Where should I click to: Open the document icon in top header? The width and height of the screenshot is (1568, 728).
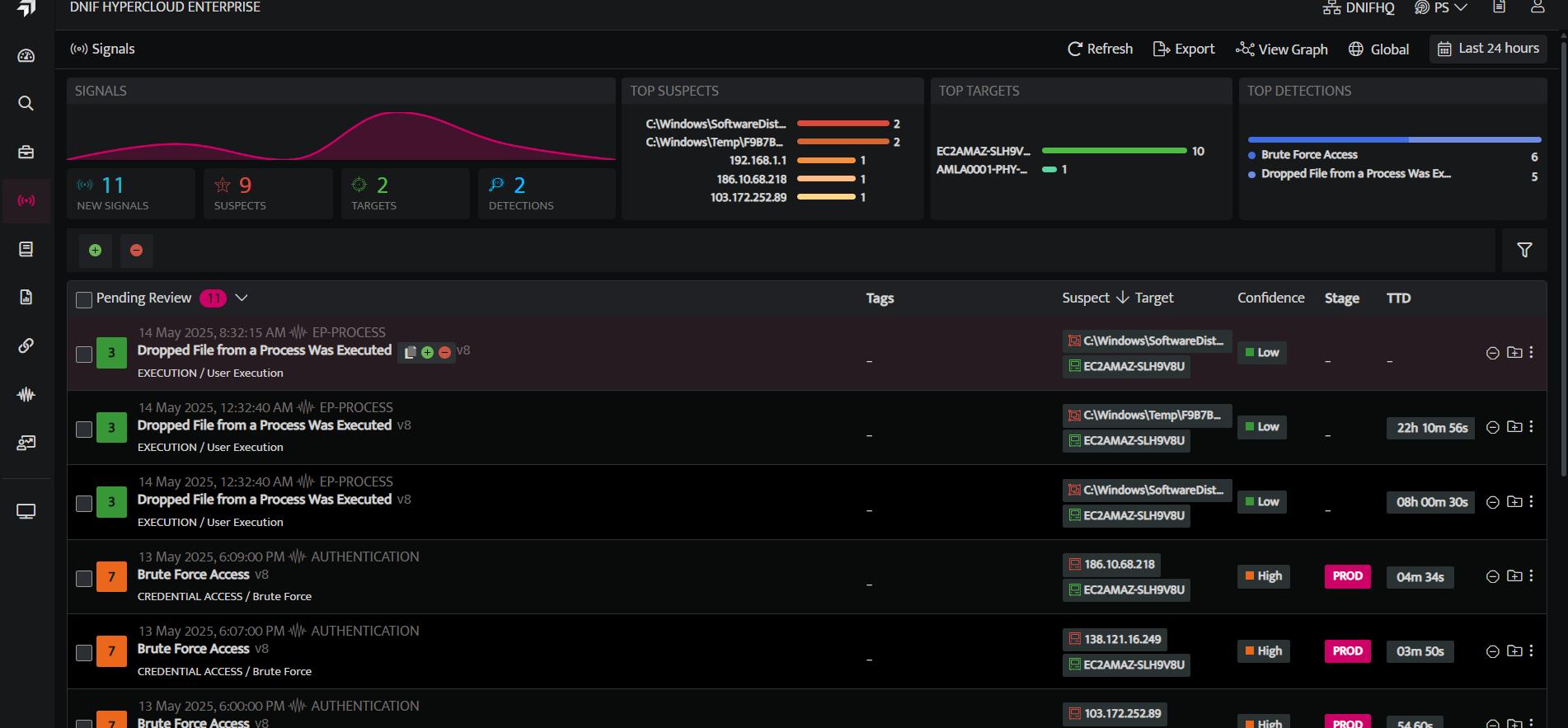point(1500,7)
